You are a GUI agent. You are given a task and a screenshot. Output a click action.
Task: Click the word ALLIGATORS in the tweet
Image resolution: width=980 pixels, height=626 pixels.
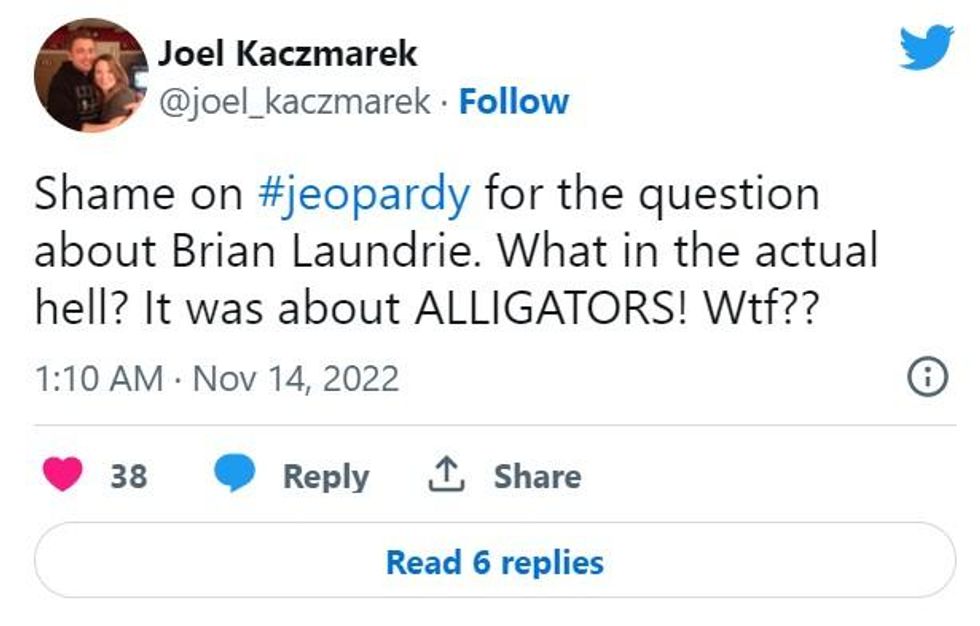tap(576, 306)
